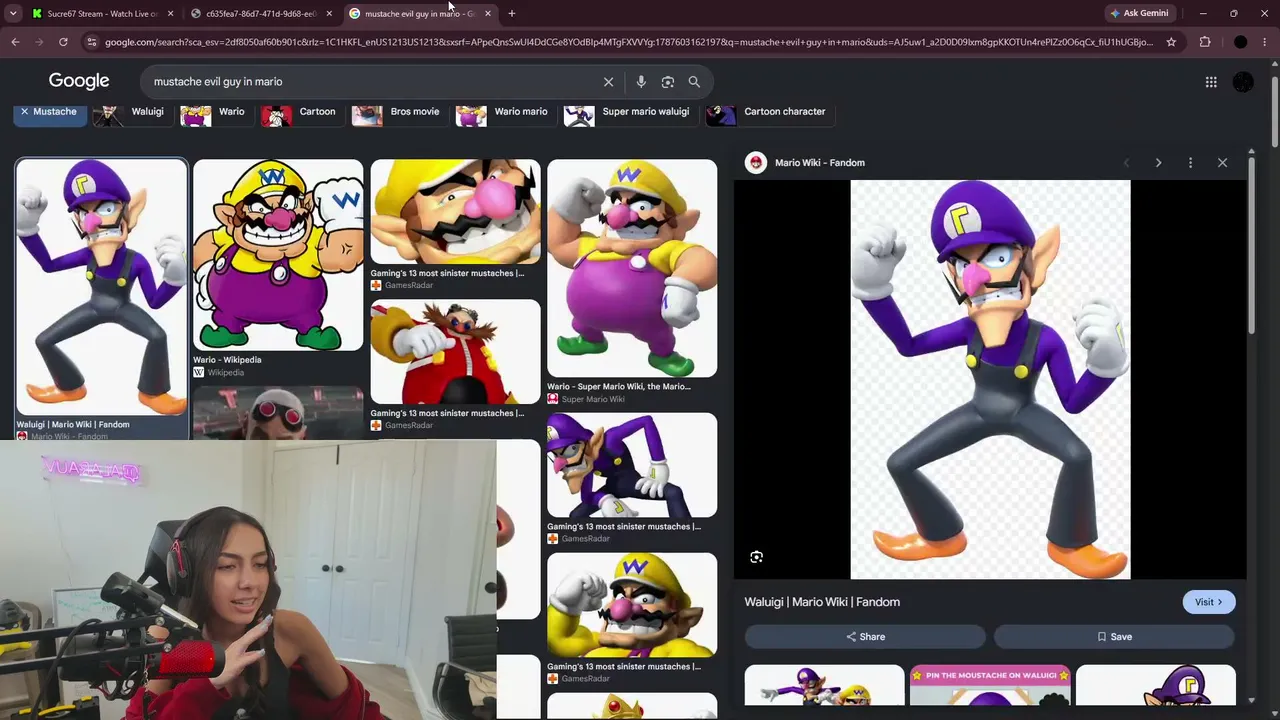
Task: Close the Sucre67 Stream tab
Action: (170, 13)
